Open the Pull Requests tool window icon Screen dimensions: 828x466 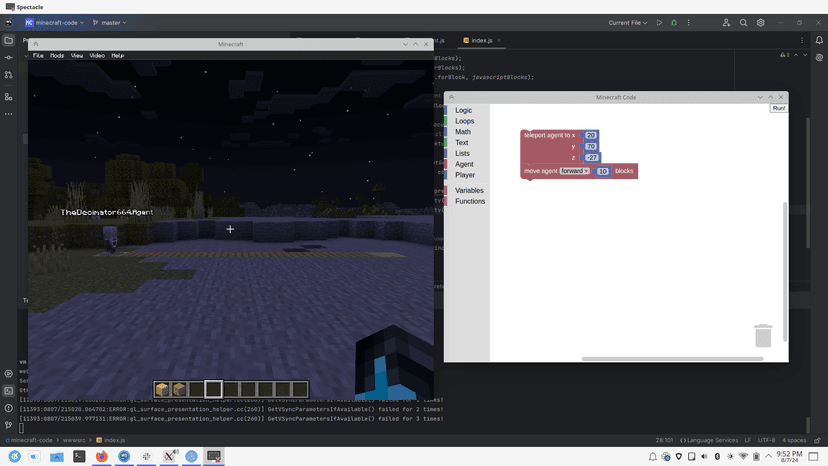(8, 75)
